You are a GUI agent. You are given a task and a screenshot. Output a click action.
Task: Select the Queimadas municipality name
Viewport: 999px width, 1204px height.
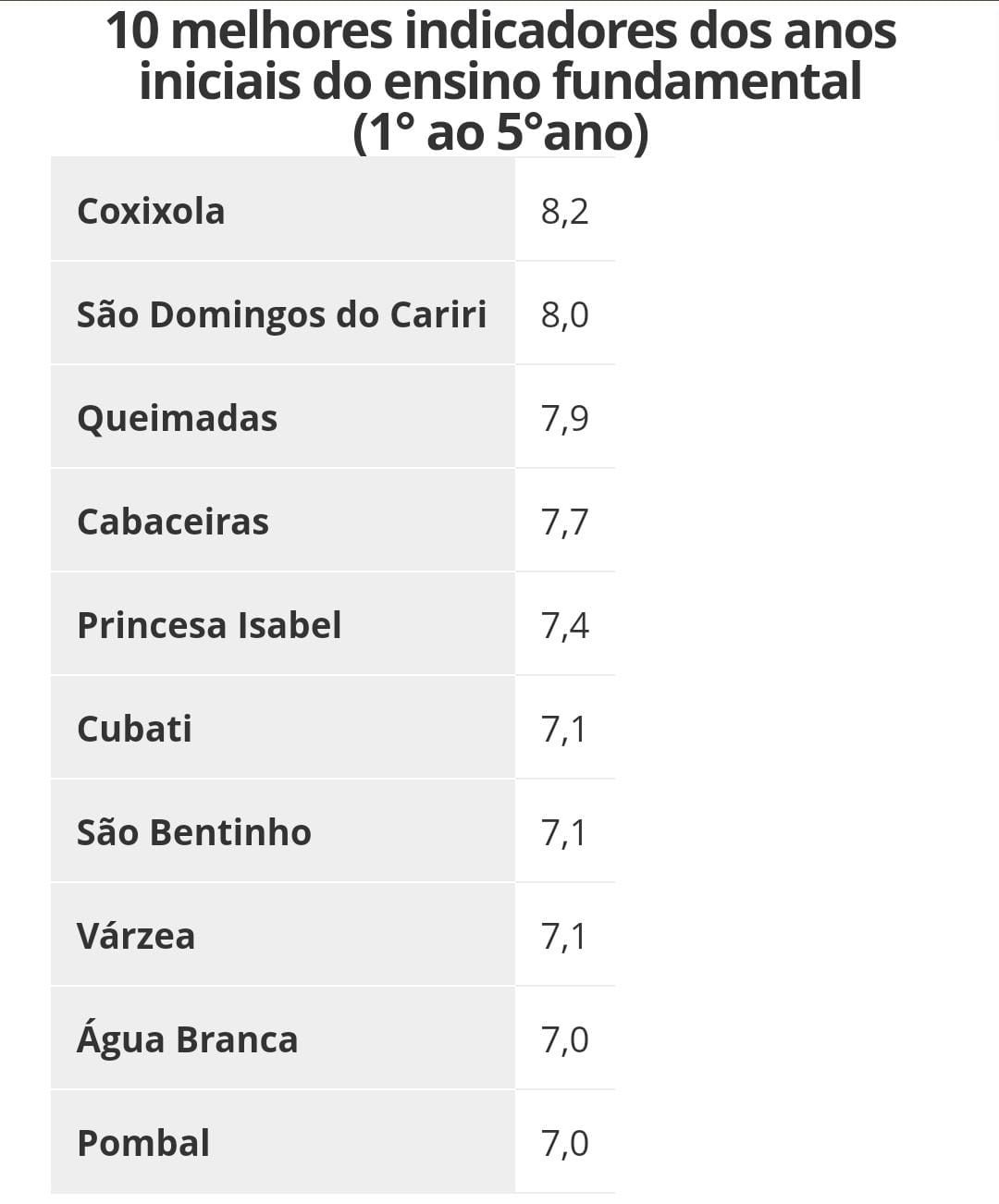click(177, 419)
